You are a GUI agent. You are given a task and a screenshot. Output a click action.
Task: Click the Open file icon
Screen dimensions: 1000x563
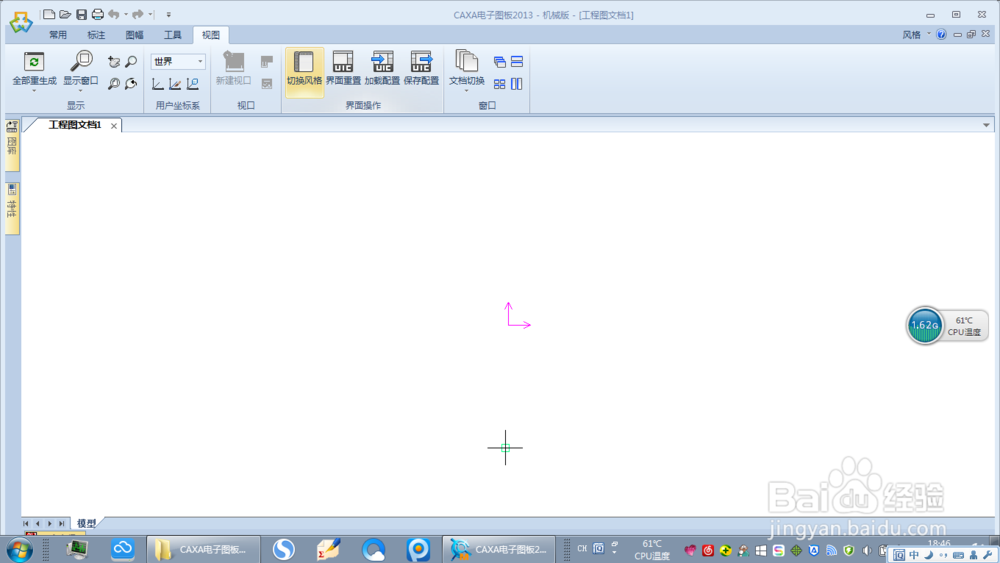pos(65,14)
